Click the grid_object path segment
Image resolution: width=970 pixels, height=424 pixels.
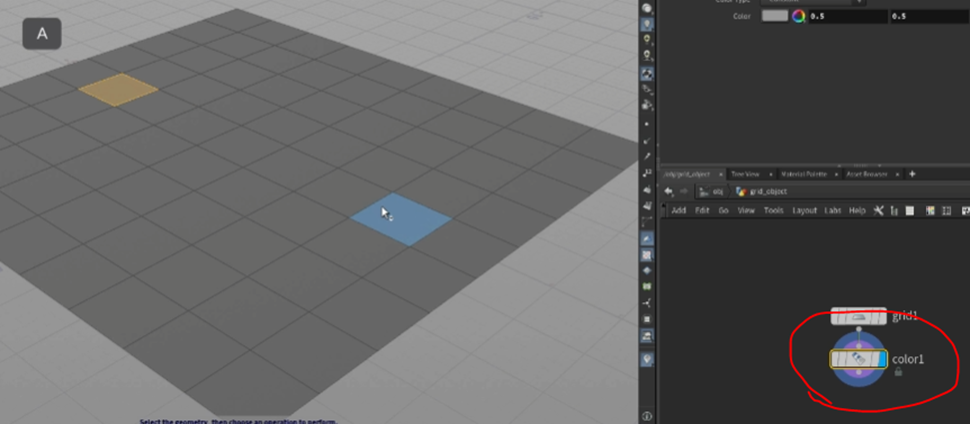(x=761, y=192)
